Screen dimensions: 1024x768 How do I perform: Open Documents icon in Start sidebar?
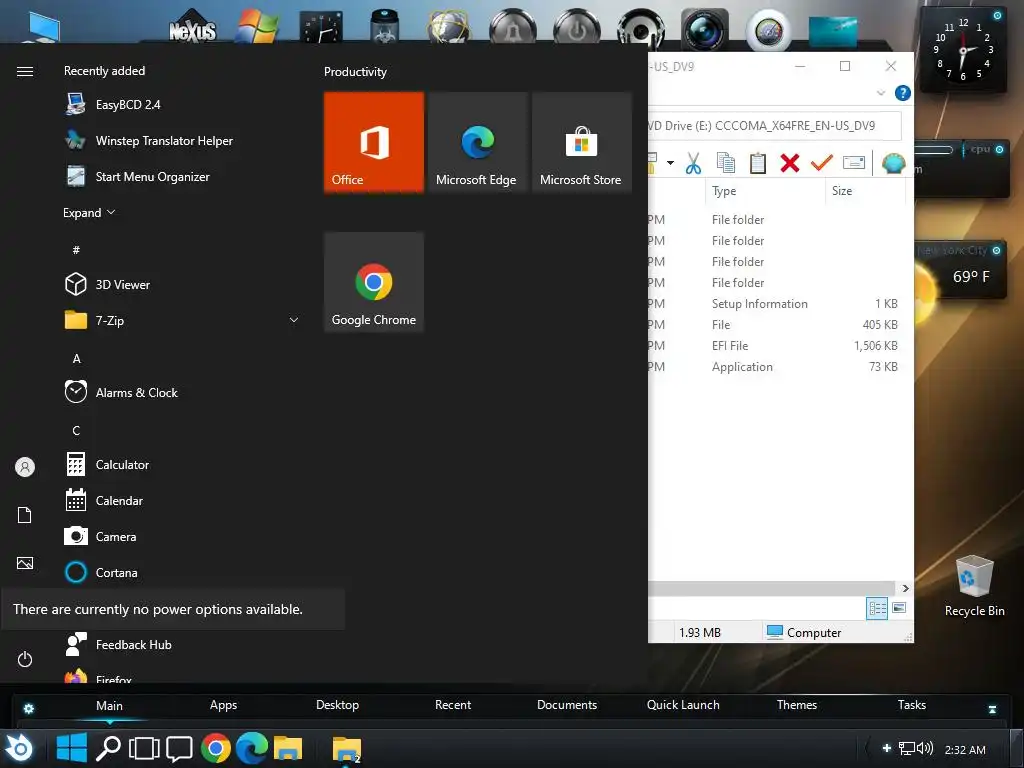25,515
